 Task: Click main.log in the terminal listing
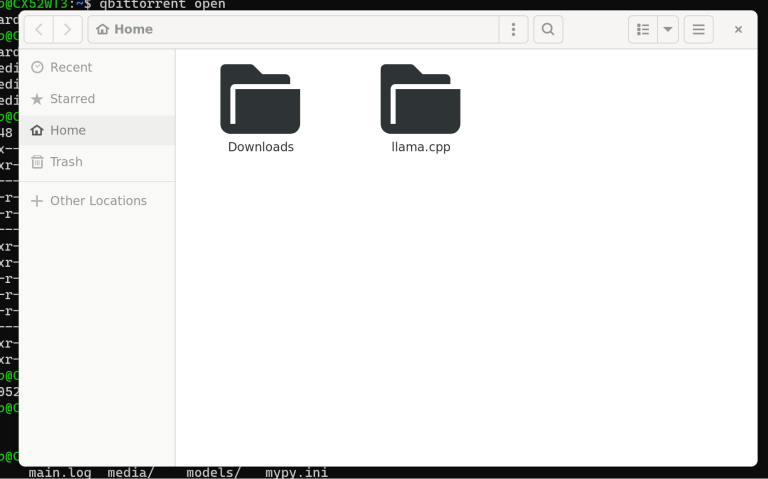tap(60, 473)
